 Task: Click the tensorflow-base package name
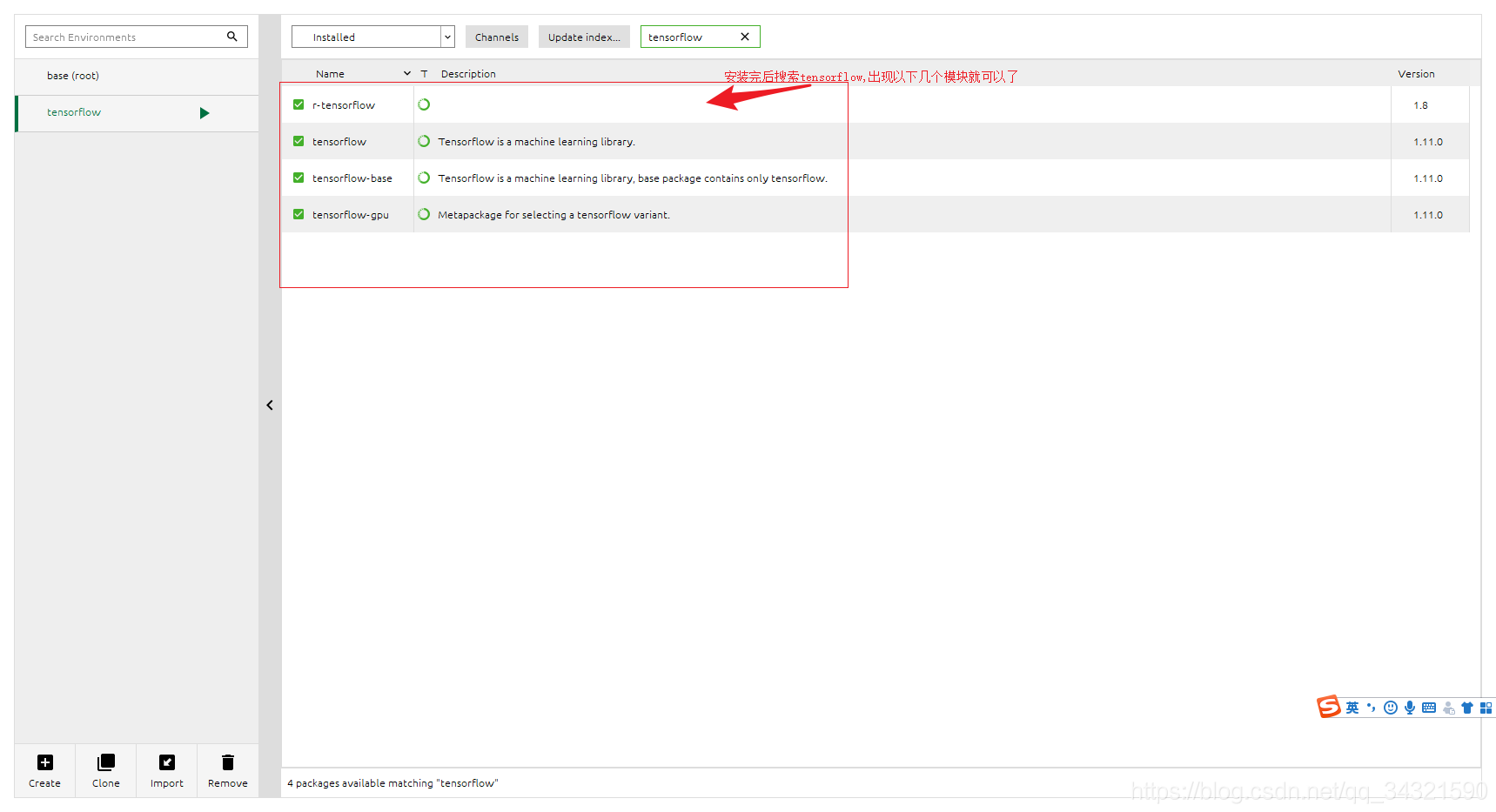(x=352, y=178)
